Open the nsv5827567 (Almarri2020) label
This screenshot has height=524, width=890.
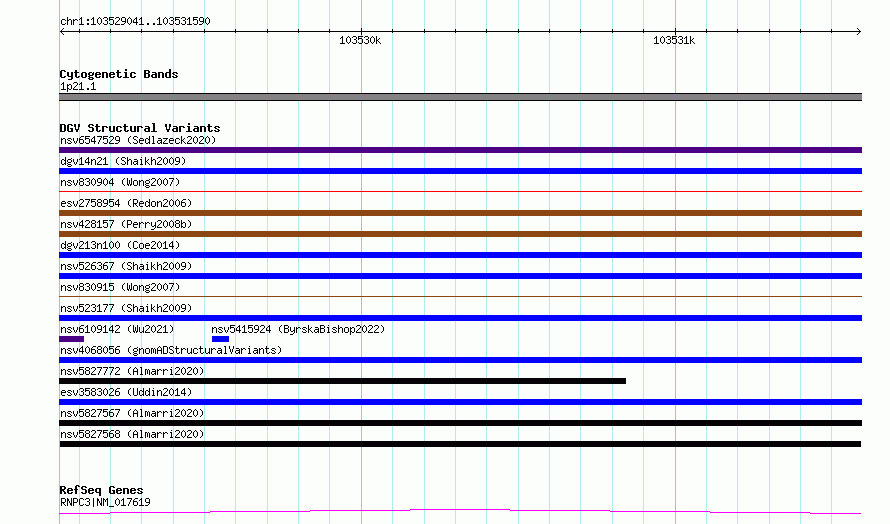click(x=132, y=413)
